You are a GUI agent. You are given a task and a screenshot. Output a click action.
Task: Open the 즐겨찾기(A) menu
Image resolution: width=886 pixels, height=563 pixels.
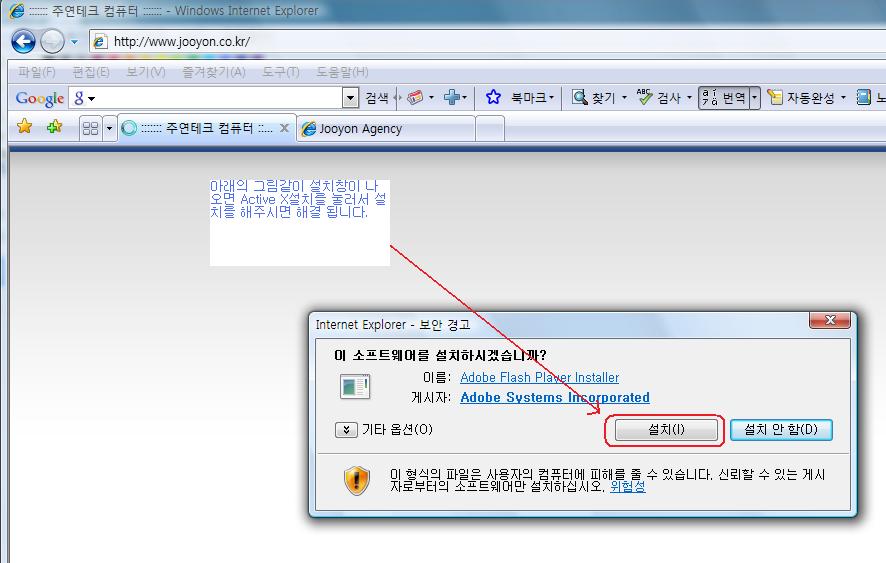214,72
